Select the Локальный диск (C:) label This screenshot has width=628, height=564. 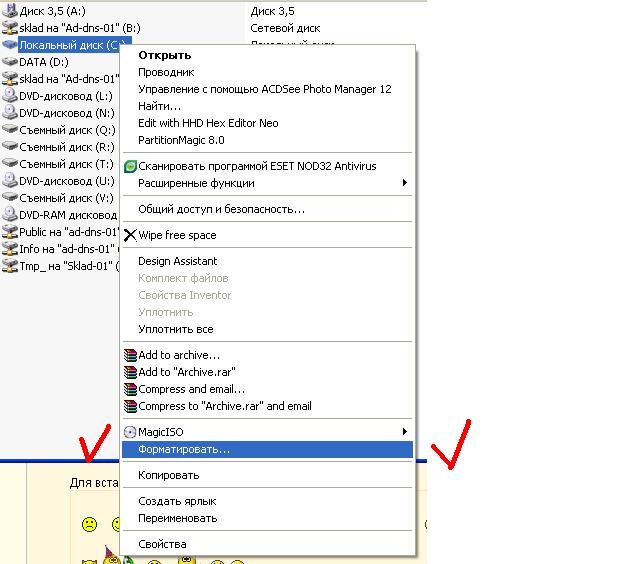[69, 45]
